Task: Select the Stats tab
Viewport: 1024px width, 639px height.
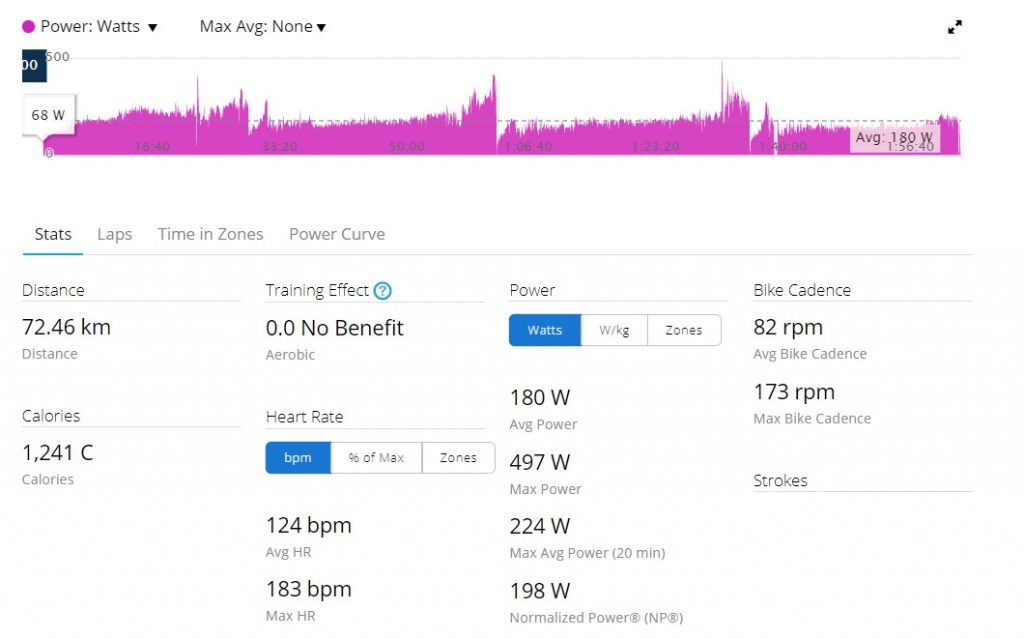Action: [53, 234]
